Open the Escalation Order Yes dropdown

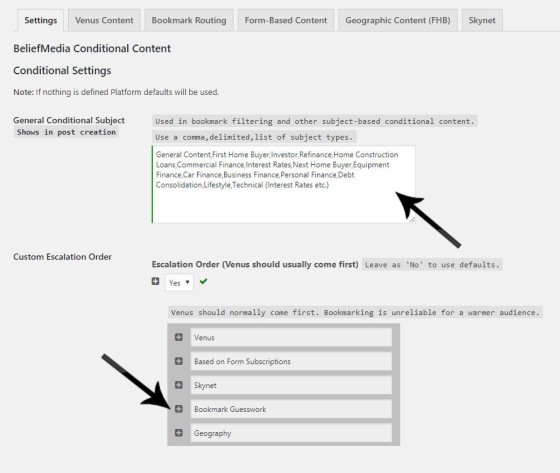pyautogui.click(x=179, y=283)
